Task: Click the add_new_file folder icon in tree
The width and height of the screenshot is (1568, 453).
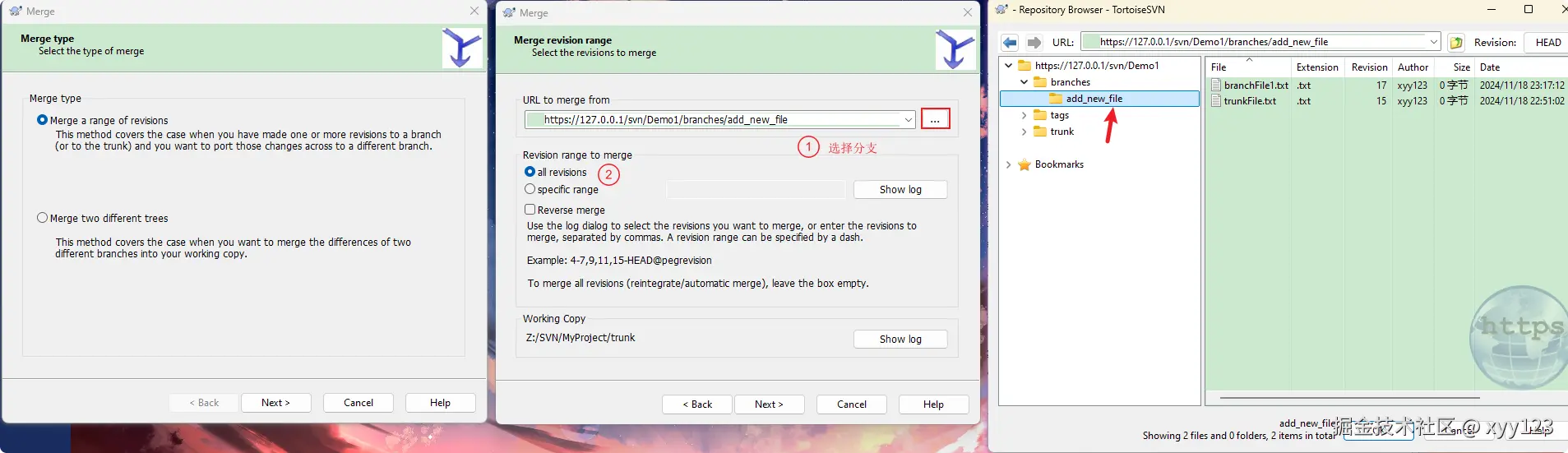Action: 1056,99
